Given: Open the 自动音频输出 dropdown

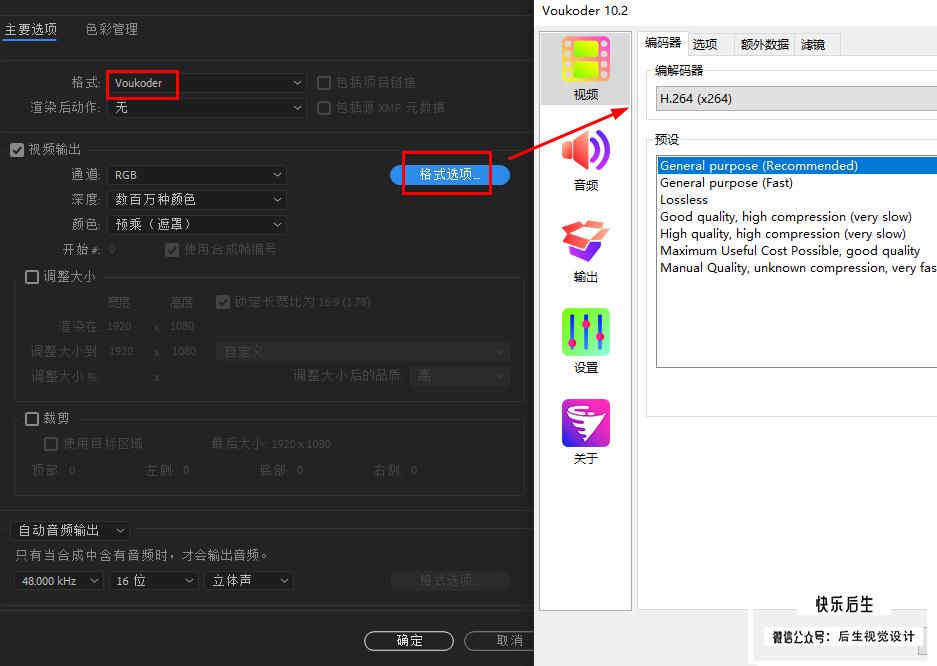Looking at the screenshot, I should pos(71,530).
